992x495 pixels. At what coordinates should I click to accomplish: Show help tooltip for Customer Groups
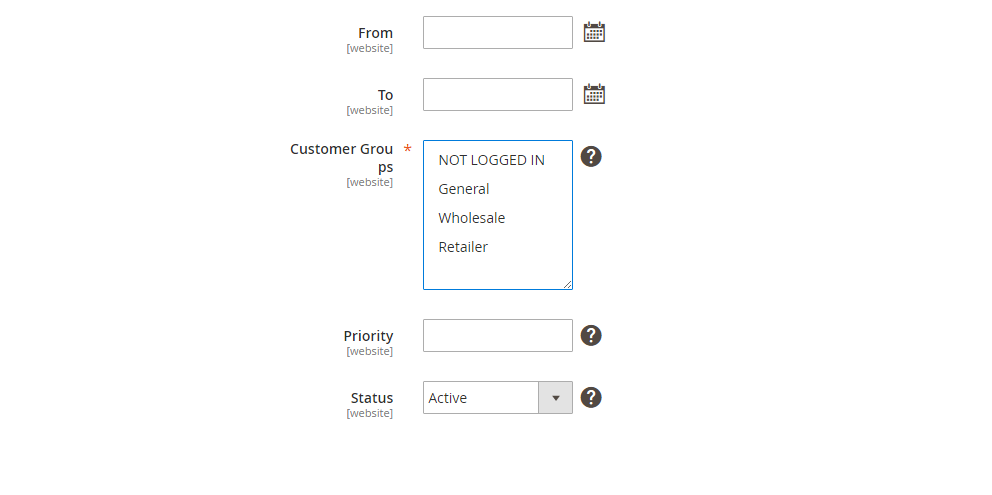[591, 156]
